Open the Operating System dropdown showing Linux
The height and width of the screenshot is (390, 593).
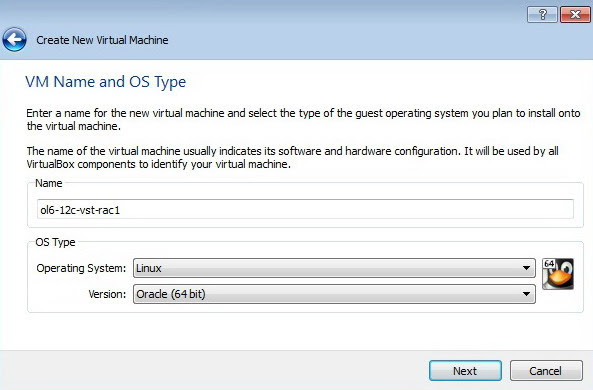click(x=334, y=268)
